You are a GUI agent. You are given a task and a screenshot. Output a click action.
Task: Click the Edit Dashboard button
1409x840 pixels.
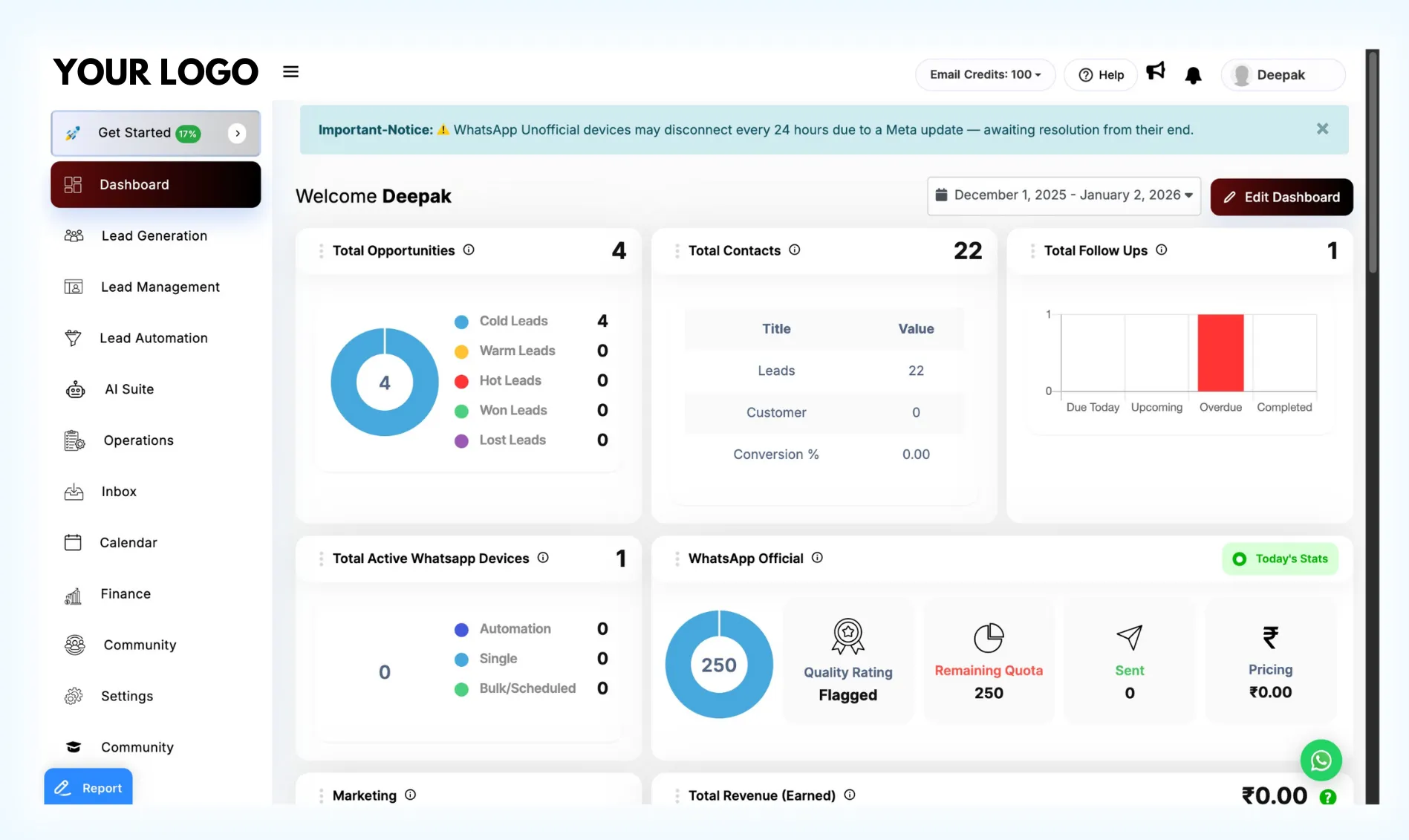coord(1281,197)
